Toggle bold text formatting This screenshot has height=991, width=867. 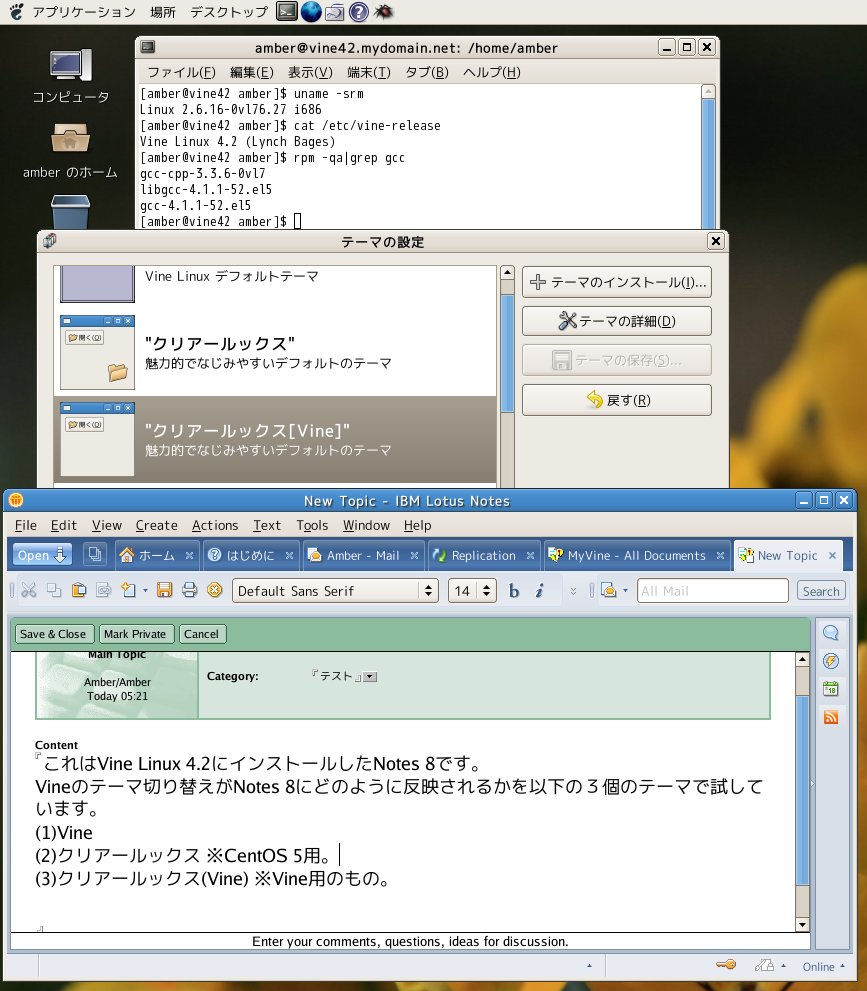514,591
